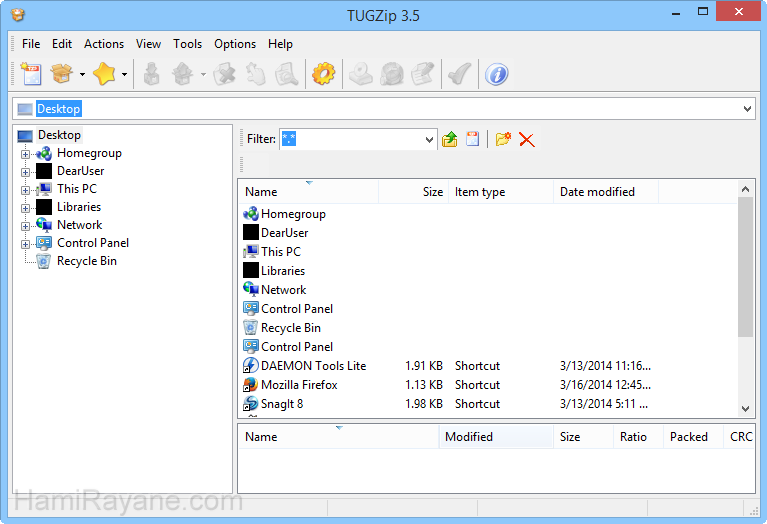Select Recycle Bin in the file list
Viewport: 767px width, 524px height.
point(291,328)
